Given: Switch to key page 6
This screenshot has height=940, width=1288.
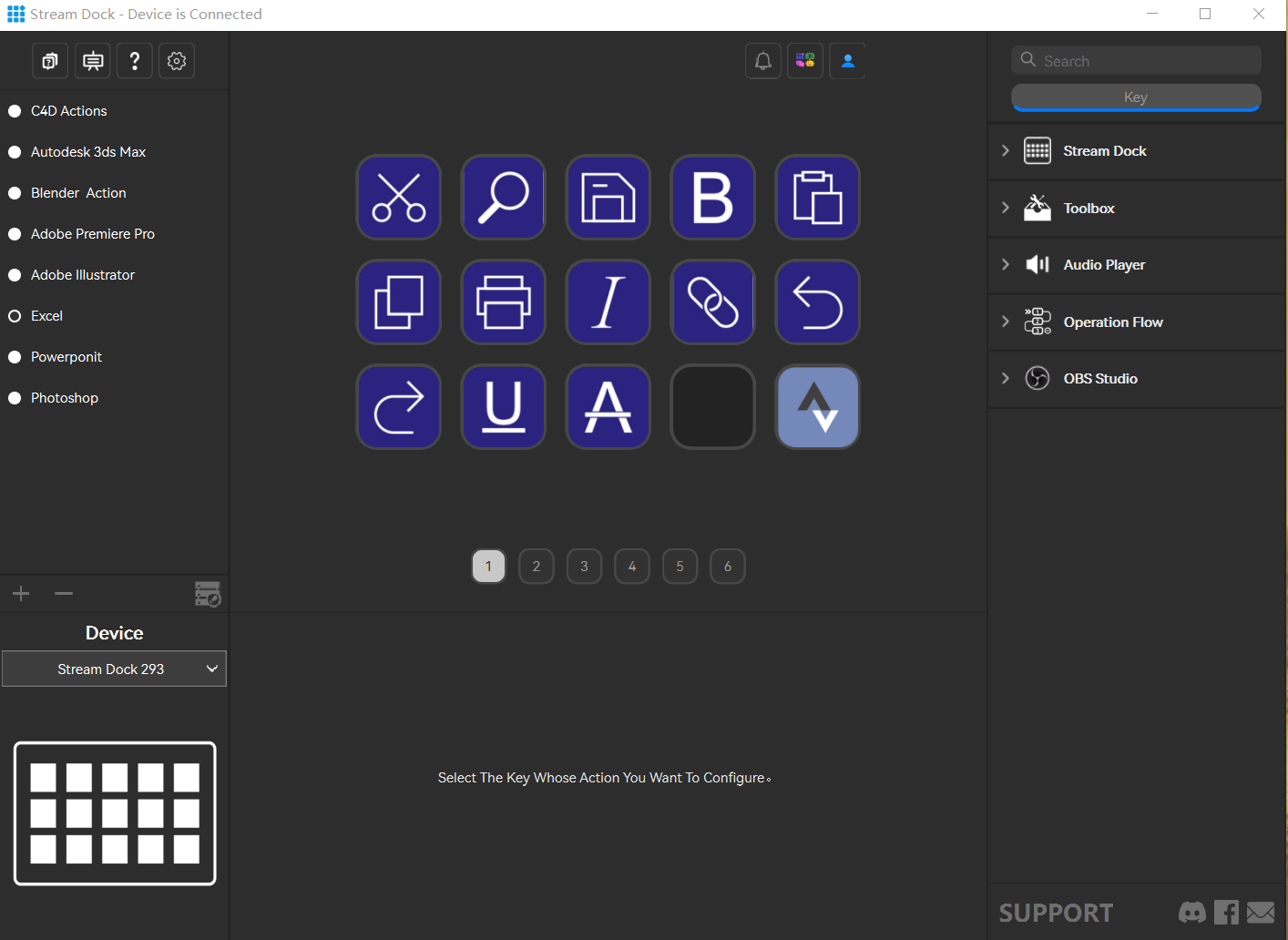Looking at the screenshot, I should 728,567.
